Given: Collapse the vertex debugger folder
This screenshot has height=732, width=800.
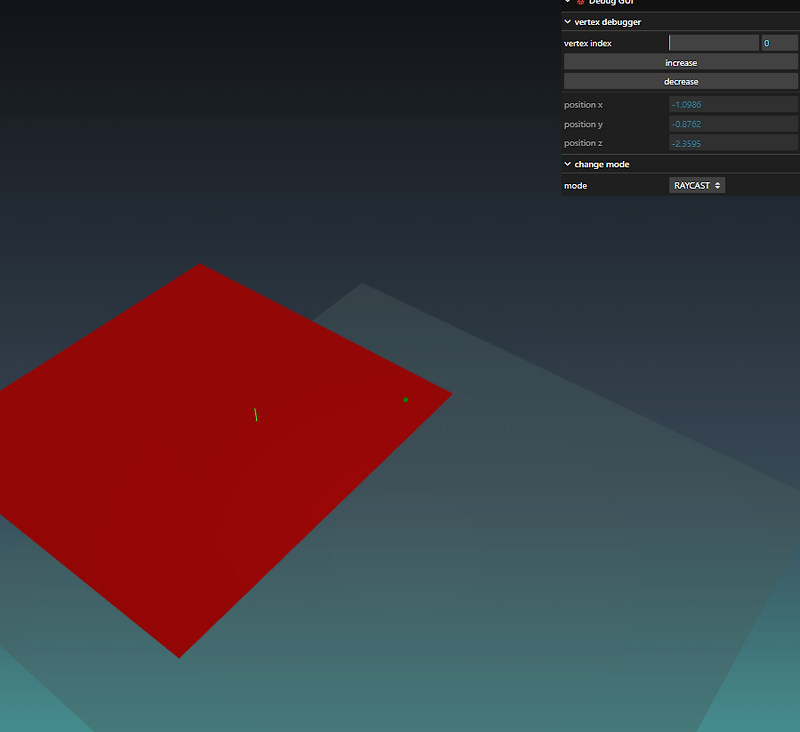Looking at the screenshot, I should tap(681, 21).
